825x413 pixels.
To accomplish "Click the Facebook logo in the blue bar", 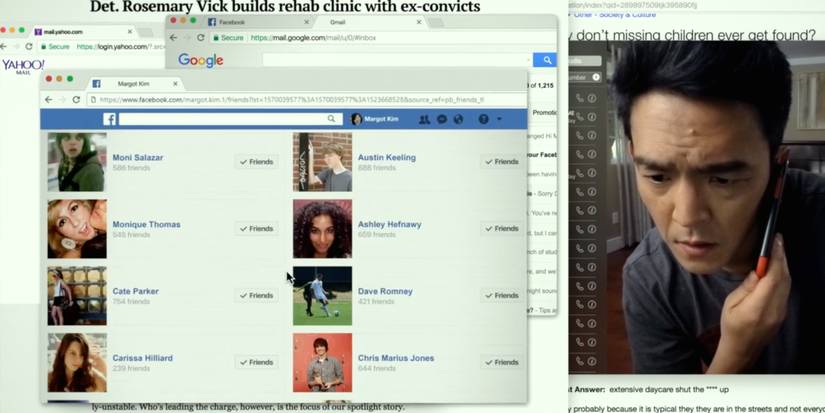I will click(x=110, y=119).
